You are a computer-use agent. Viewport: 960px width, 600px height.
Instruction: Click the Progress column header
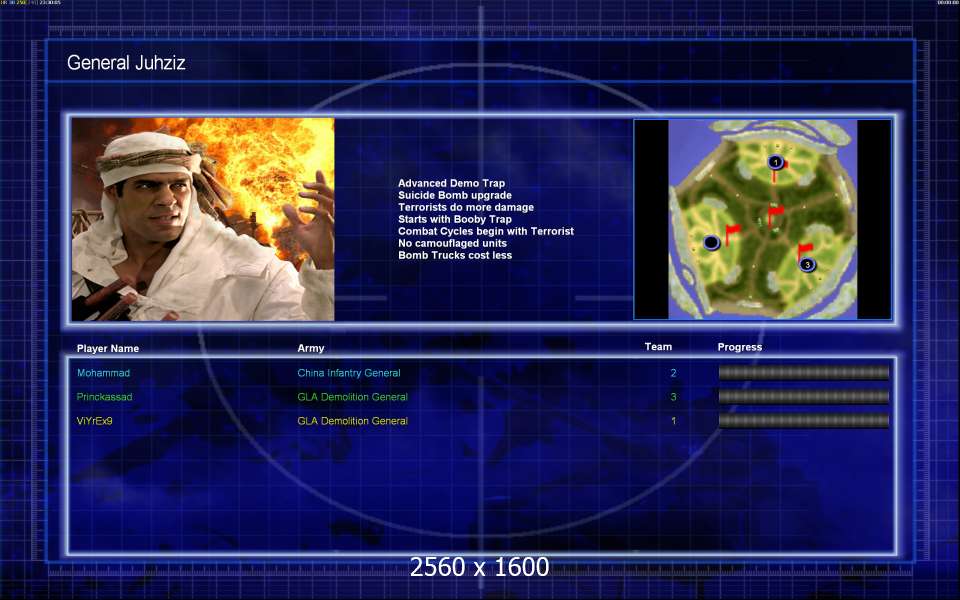point(740,347)
